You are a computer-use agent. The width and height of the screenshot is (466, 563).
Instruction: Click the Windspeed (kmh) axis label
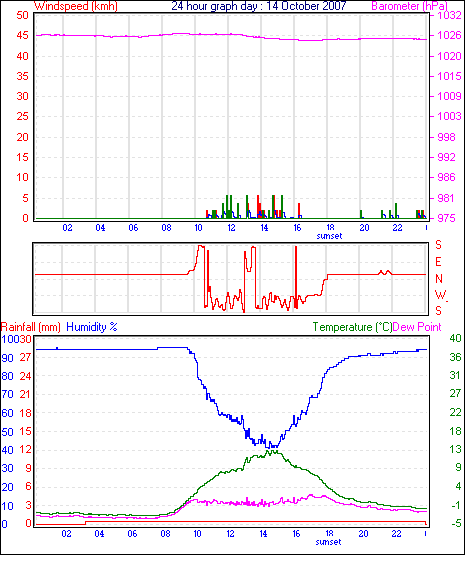click(76, 6)
